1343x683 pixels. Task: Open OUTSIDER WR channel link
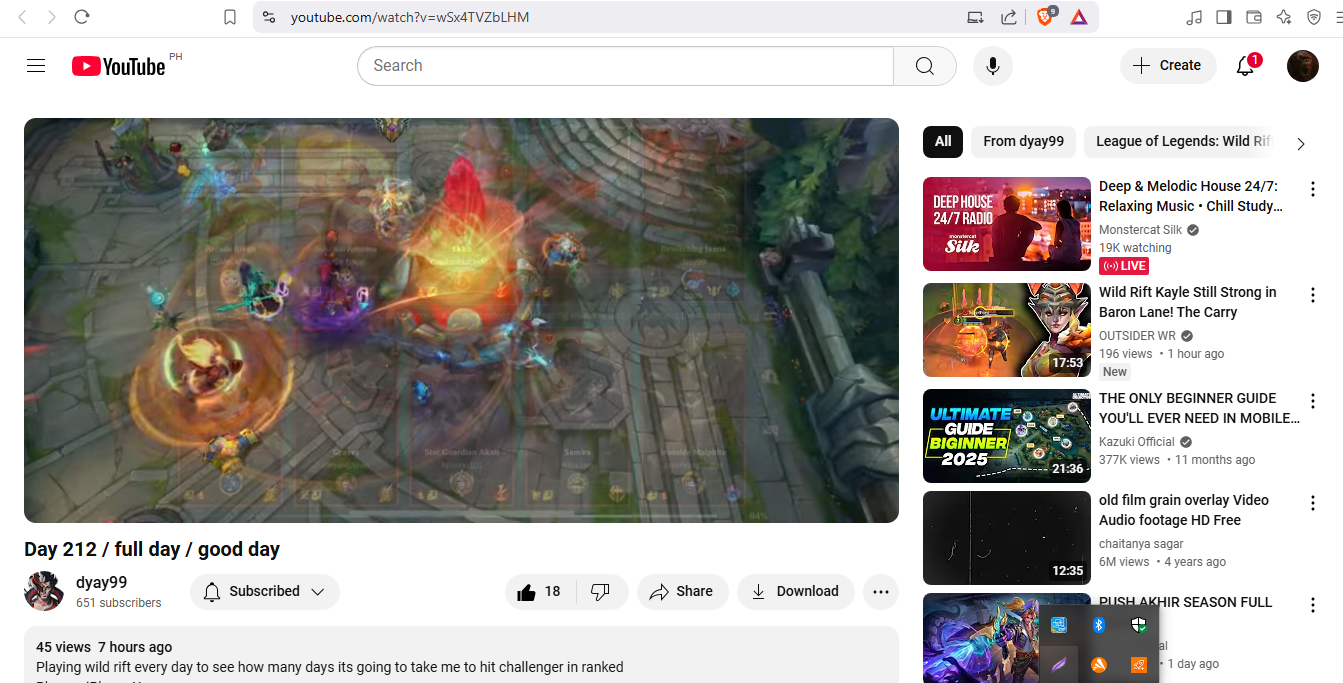click(x=1137, y=336)
